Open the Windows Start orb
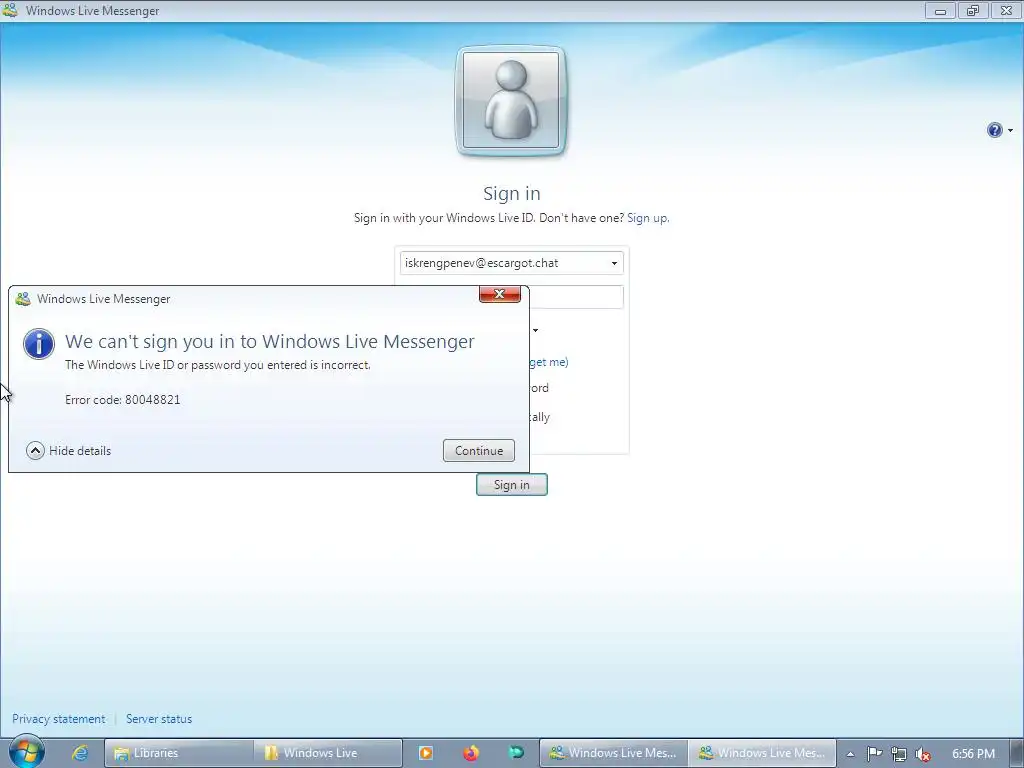Screen dimensions: 1024x768 pyautogui.click(x=27, y=752)
